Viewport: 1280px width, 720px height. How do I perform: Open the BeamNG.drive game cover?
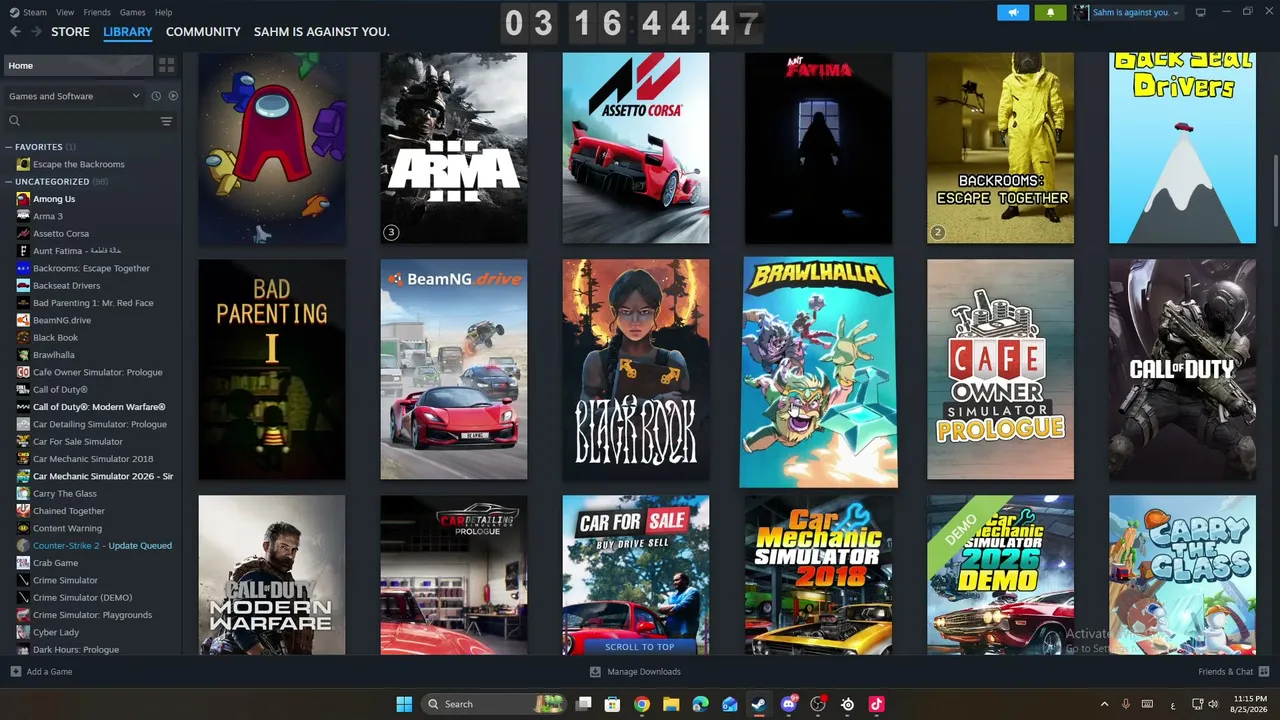454,369
